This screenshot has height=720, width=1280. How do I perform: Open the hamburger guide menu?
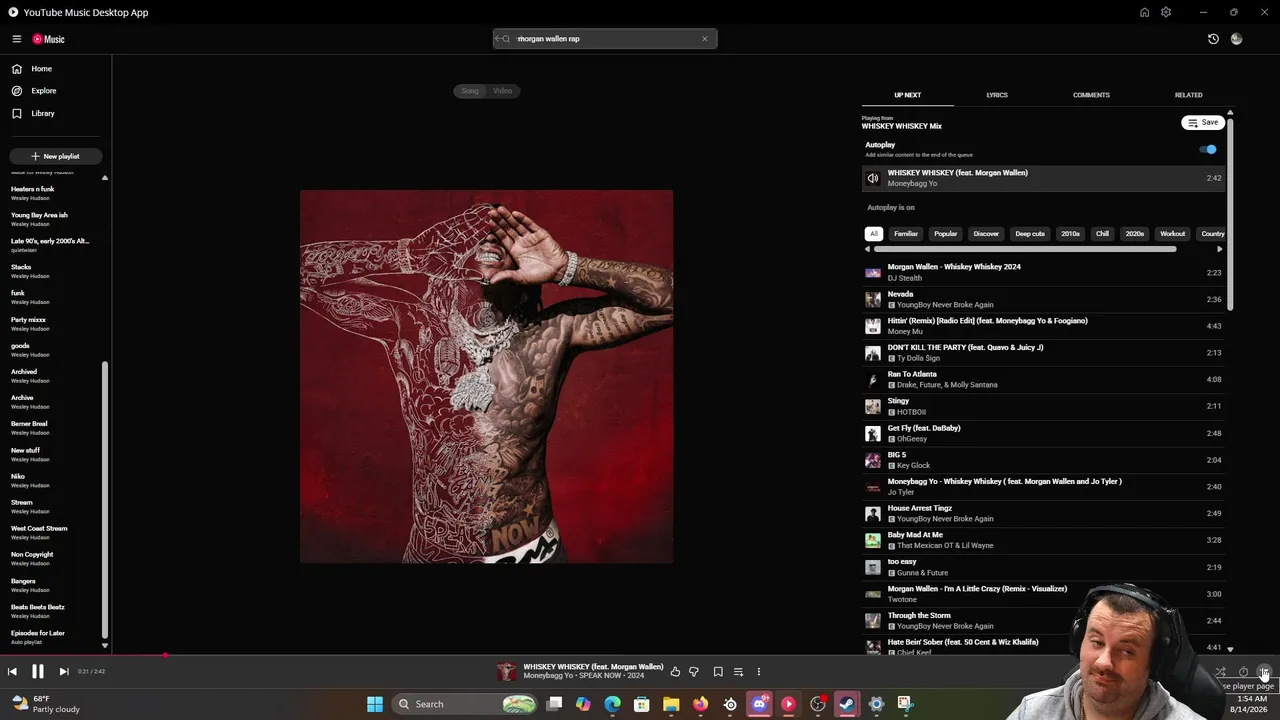17,39
